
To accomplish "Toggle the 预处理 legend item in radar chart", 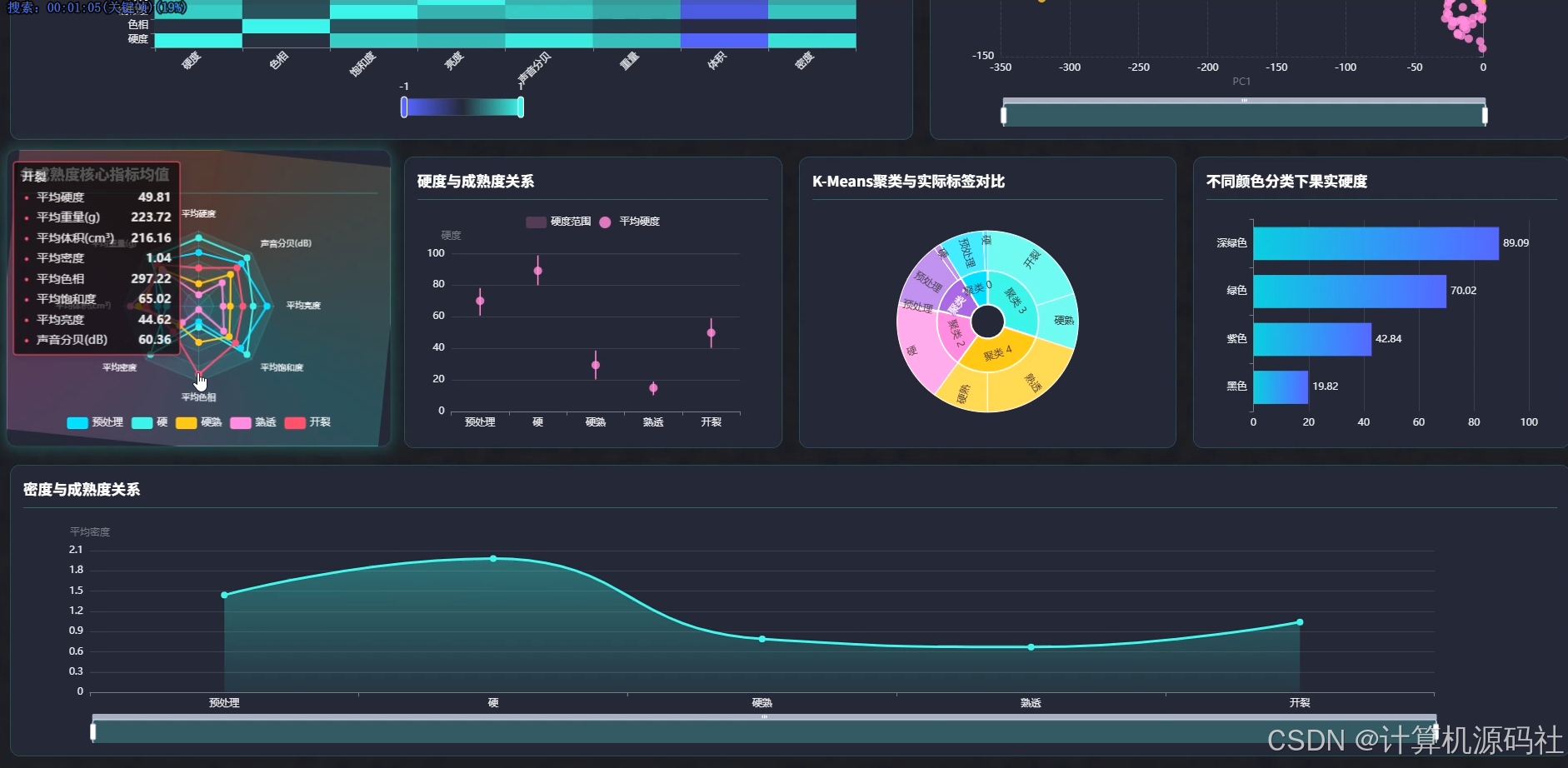I will pos(95,422).
